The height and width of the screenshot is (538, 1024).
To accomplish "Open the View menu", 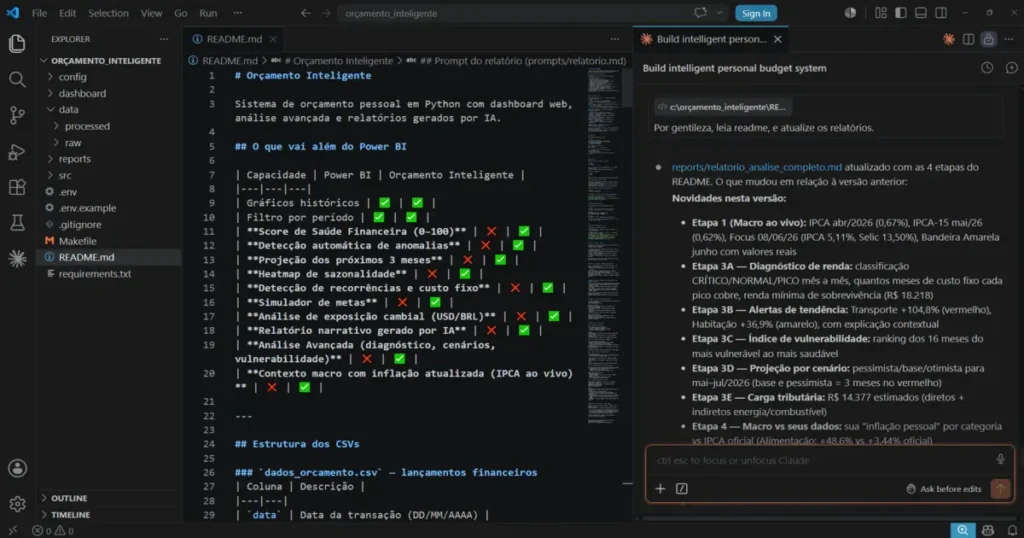I will 152,13.
